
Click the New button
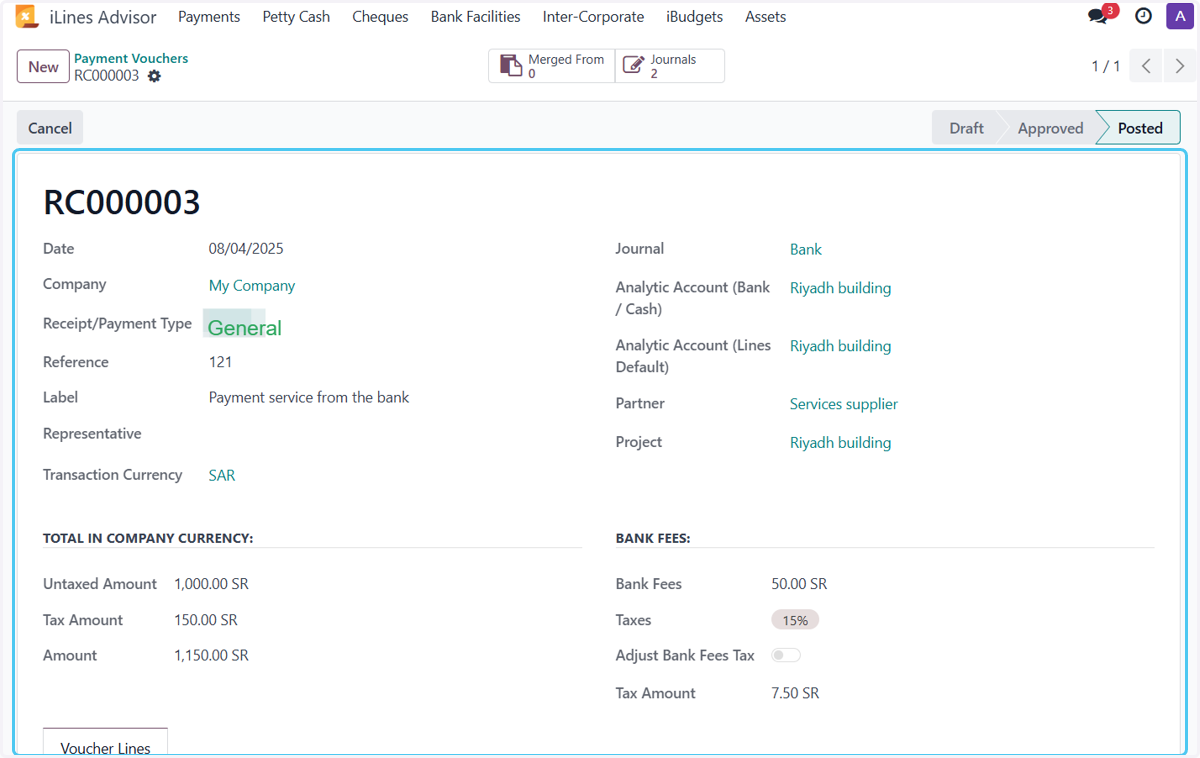click(x=43, y=67)
